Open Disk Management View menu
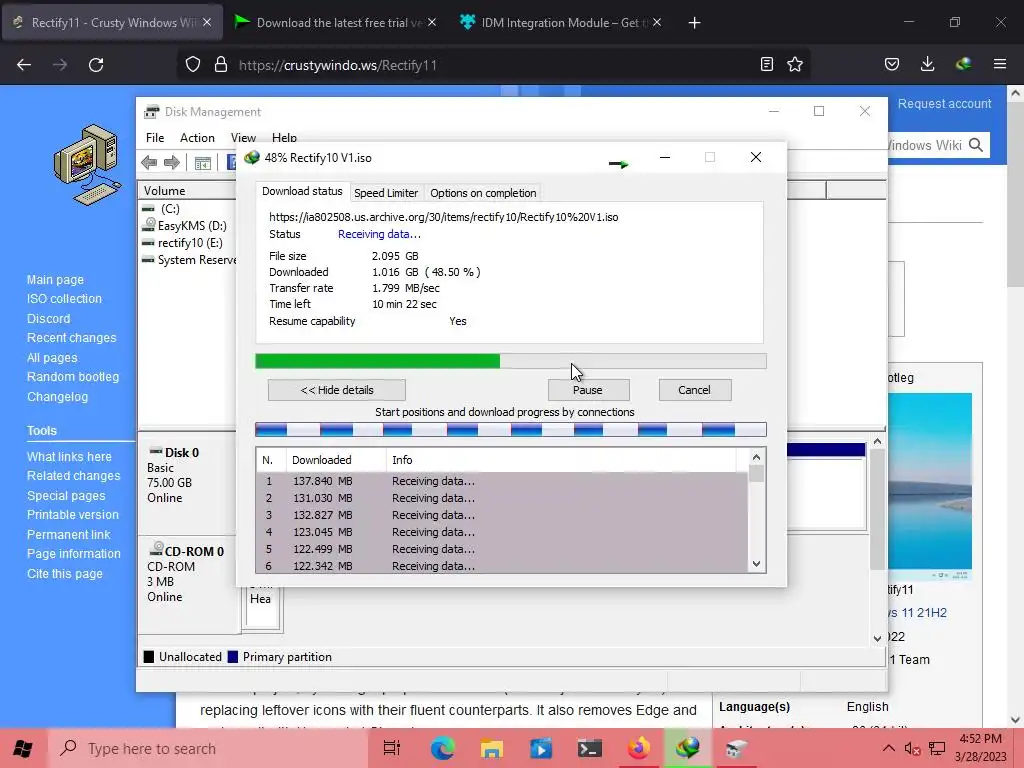The width and height of the screenshot is (1024, 768). tap(243, 138)
